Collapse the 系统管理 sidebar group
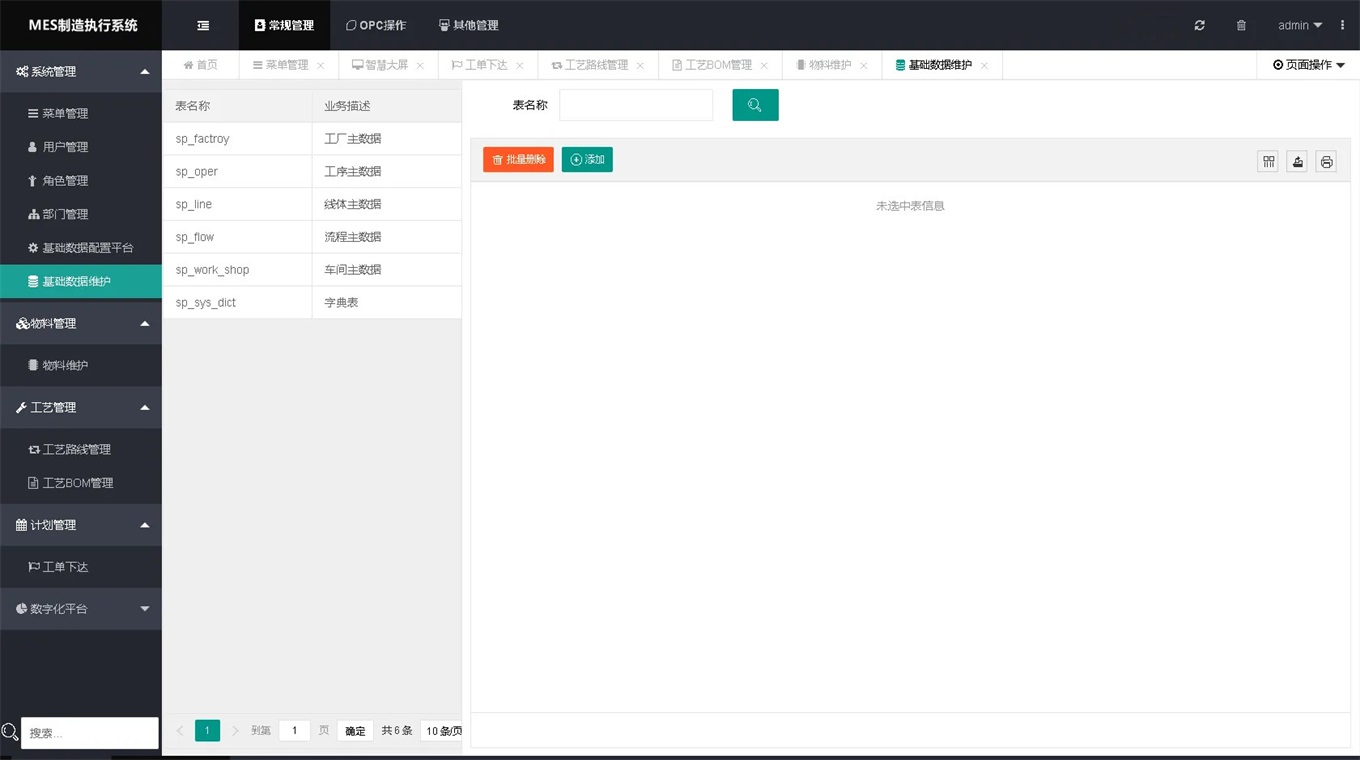Image resolution: width=1360 pixels, height=760 pixels. pos(81,71)
